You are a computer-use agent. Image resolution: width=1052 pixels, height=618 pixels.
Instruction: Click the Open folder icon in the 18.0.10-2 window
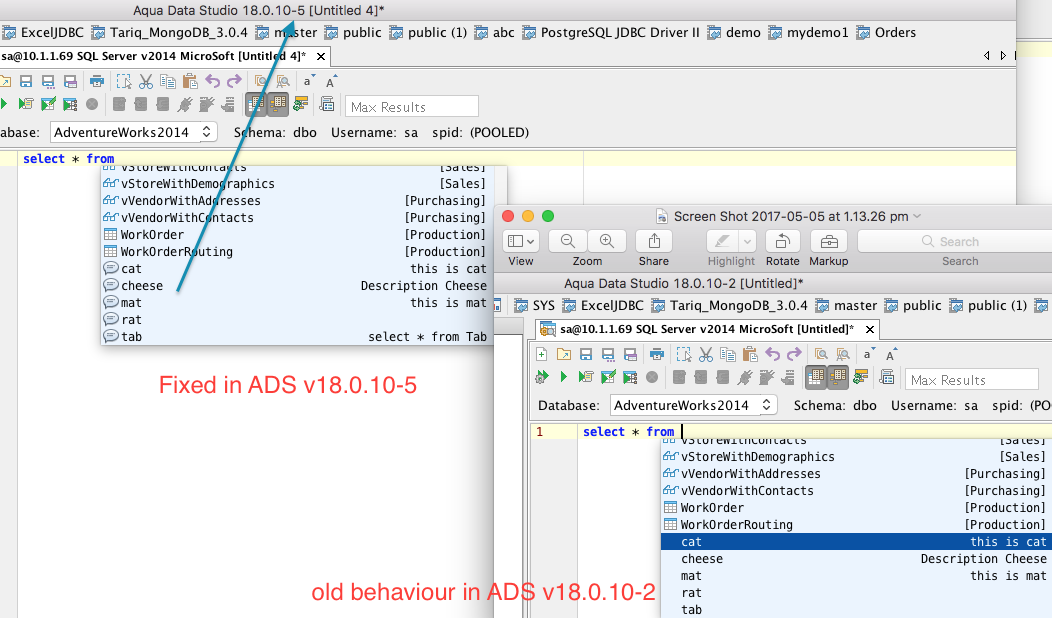564,354
